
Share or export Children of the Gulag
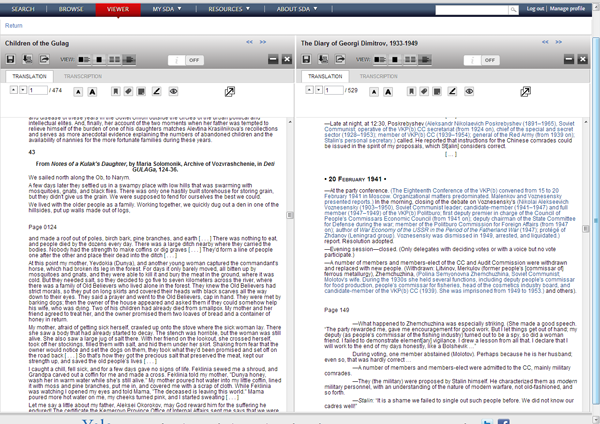click(x=44, y=59)
